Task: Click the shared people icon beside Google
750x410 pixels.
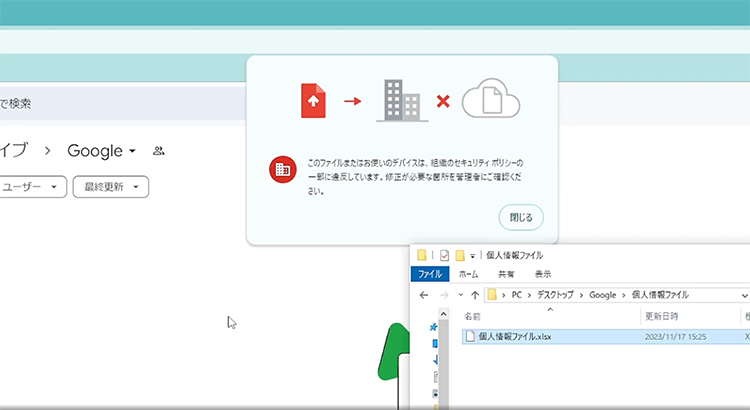Action: click(158, 151)
